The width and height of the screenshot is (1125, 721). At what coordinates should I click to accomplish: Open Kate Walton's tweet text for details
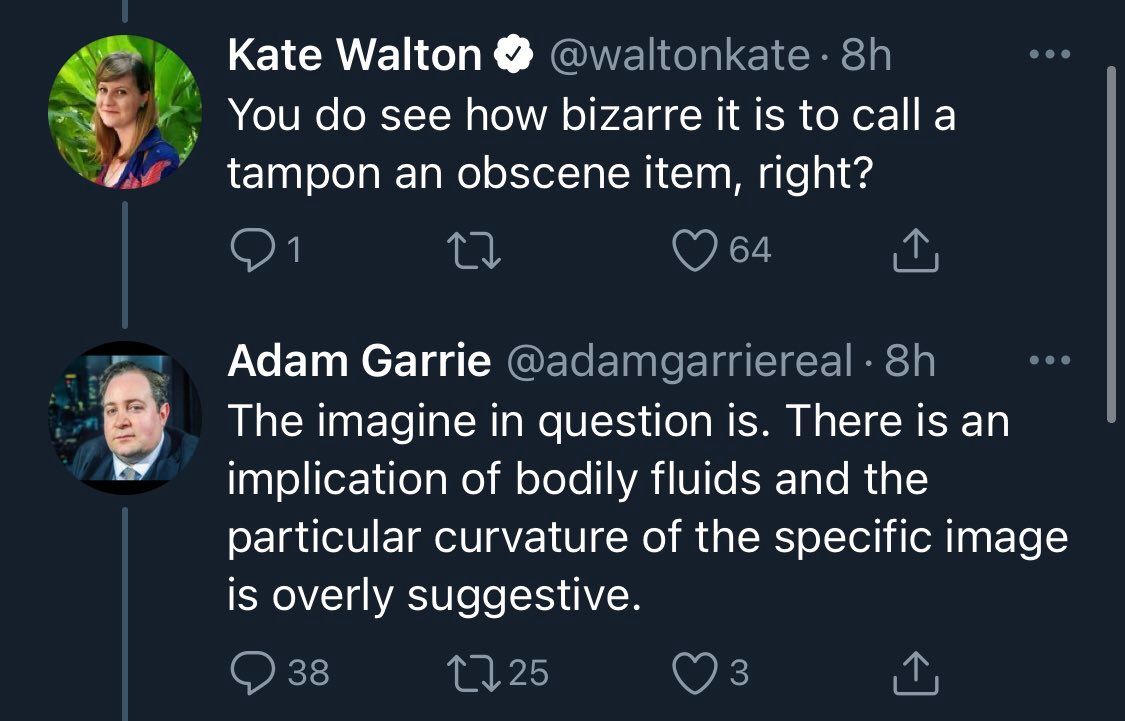tap(592, 143)
